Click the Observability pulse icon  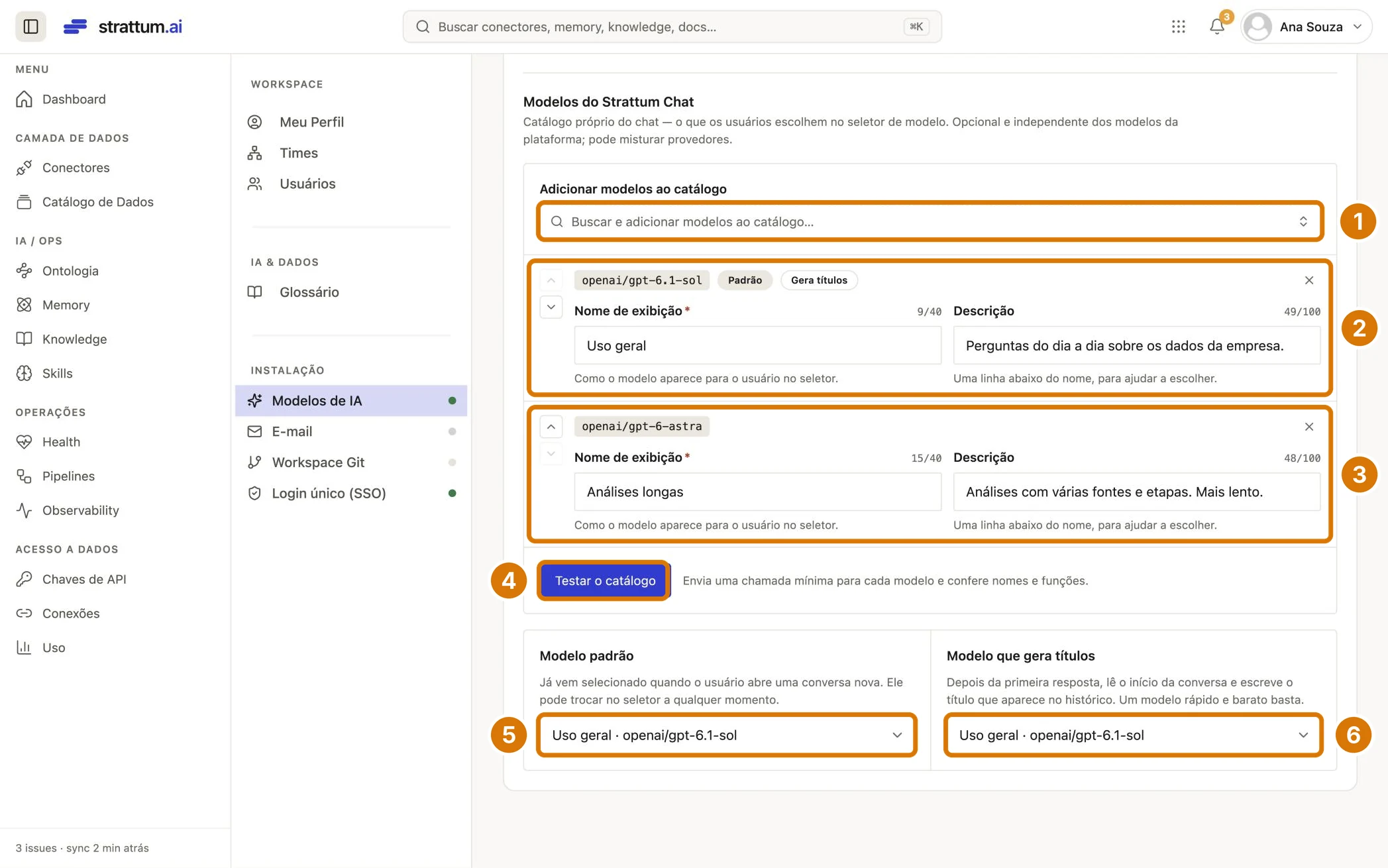click(x=24, y=510)
